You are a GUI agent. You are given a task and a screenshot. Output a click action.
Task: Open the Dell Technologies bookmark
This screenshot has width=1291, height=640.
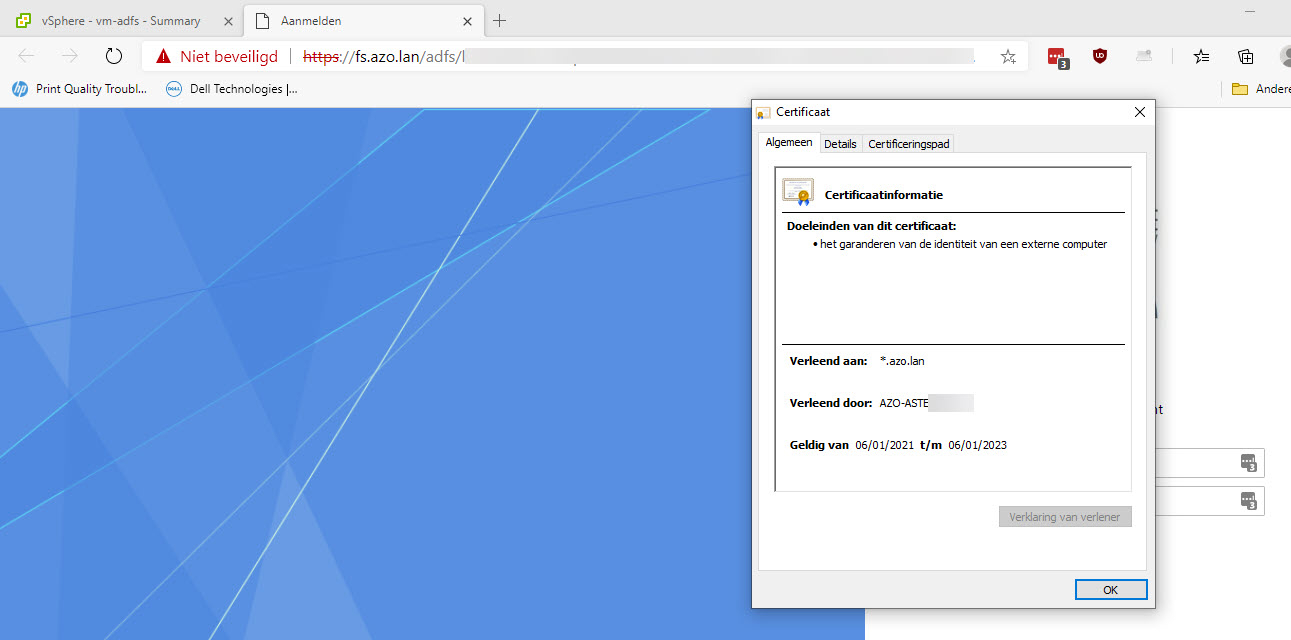pos(232,89)
